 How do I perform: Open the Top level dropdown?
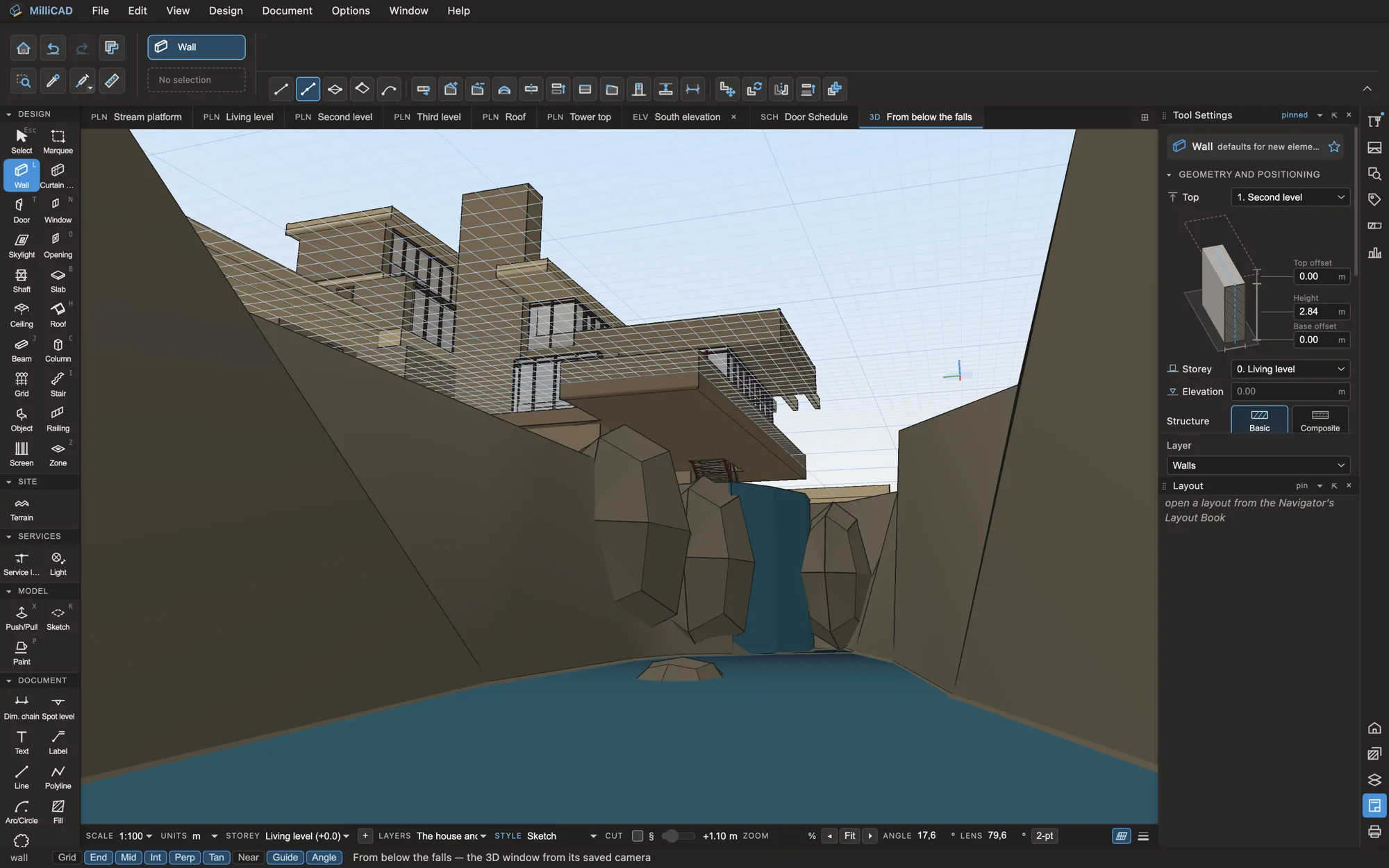[1290, 197]
